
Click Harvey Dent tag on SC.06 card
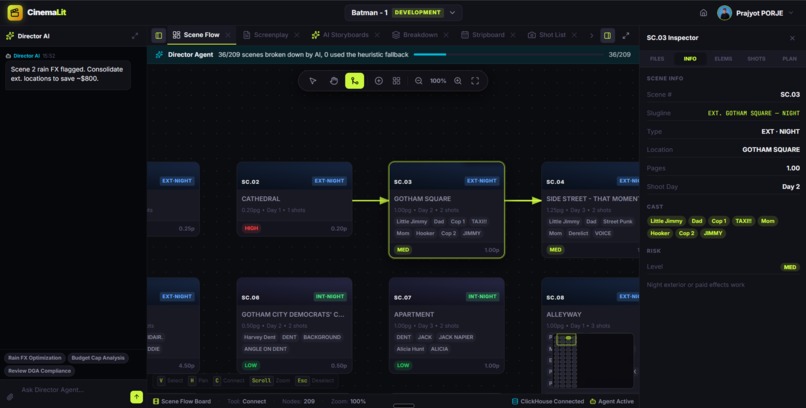pos(260,337)
